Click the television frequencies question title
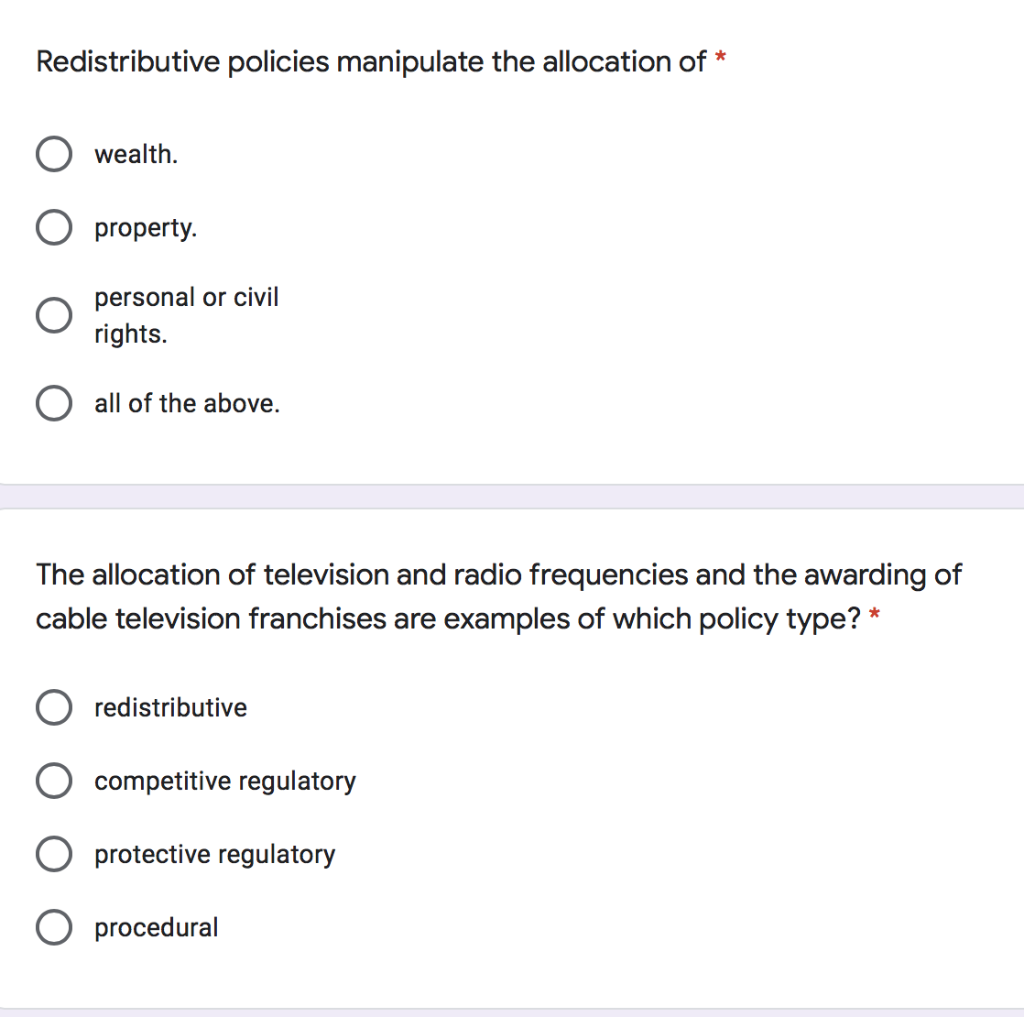This screenshot has width=1024, height=1017. pos(450,596)
